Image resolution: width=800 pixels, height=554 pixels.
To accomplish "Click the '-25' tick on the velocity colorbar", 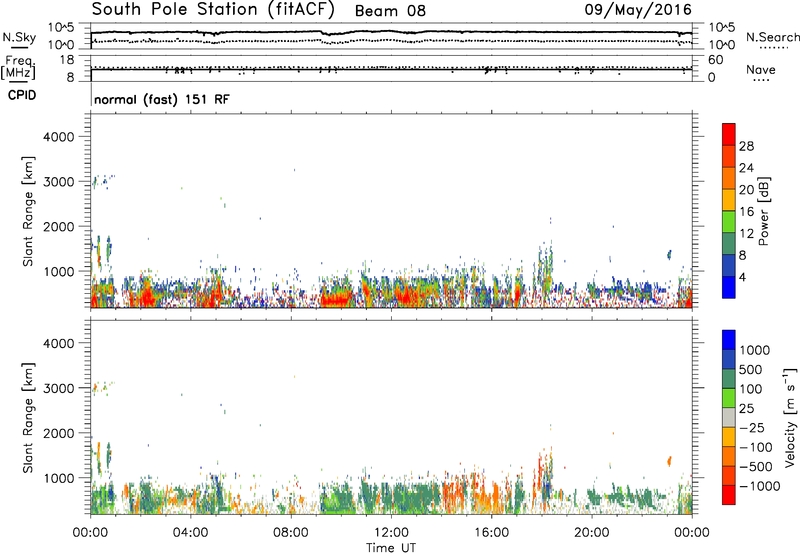I will [x=752, y=427].
